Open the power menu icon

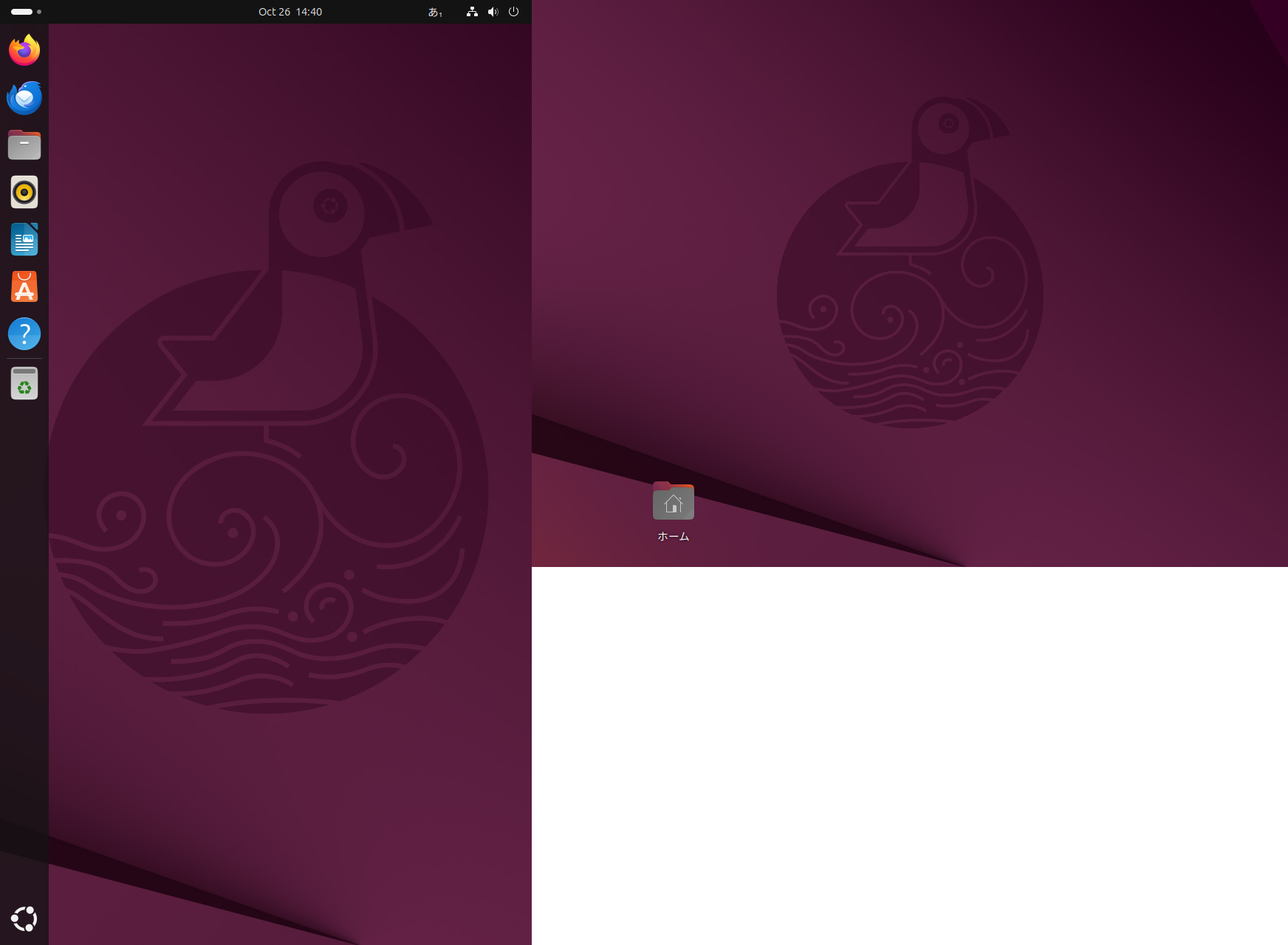tap(513, 12)
